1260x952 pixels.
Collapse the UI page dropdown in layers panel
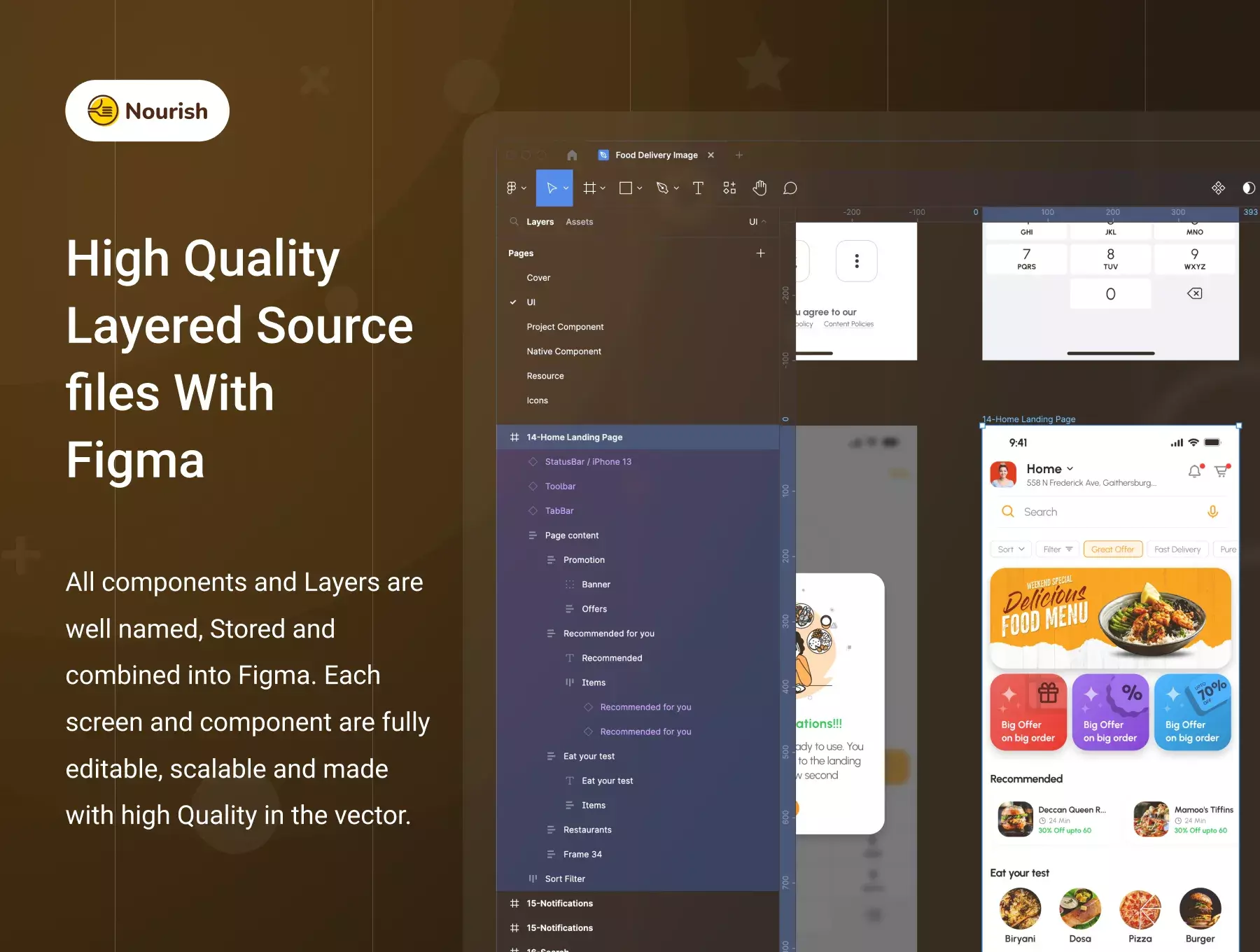(757, 222)
